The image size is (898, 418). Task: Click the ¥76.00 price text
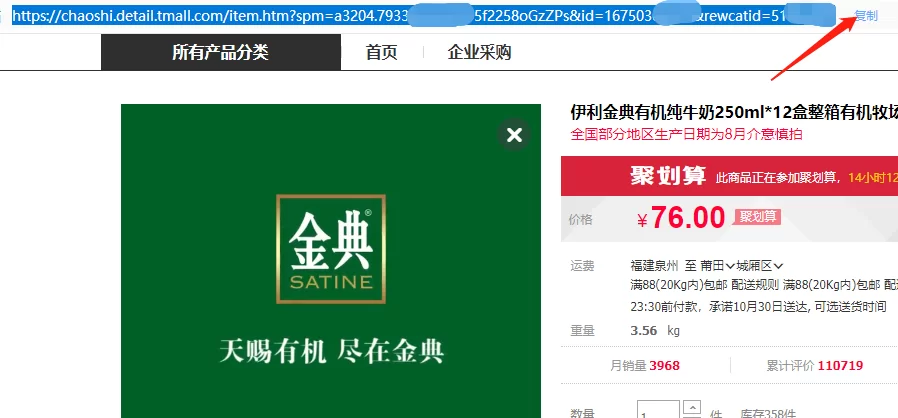click(x=680, y=218)
